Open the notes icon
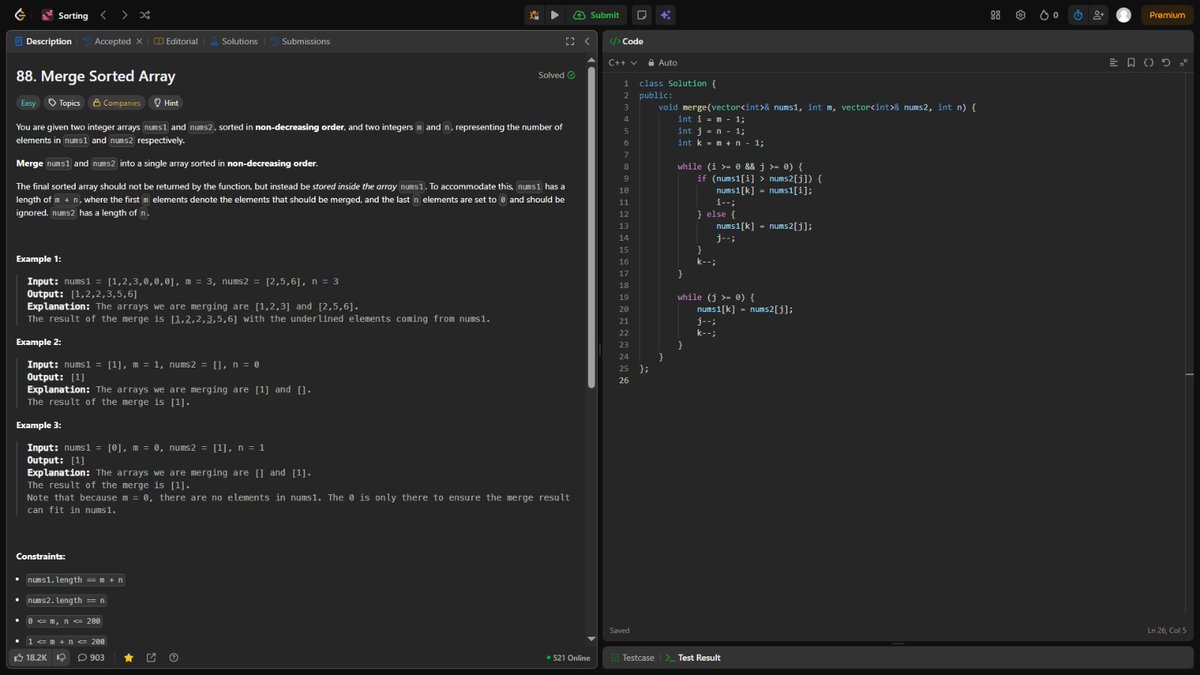 [x=641, y=15]
